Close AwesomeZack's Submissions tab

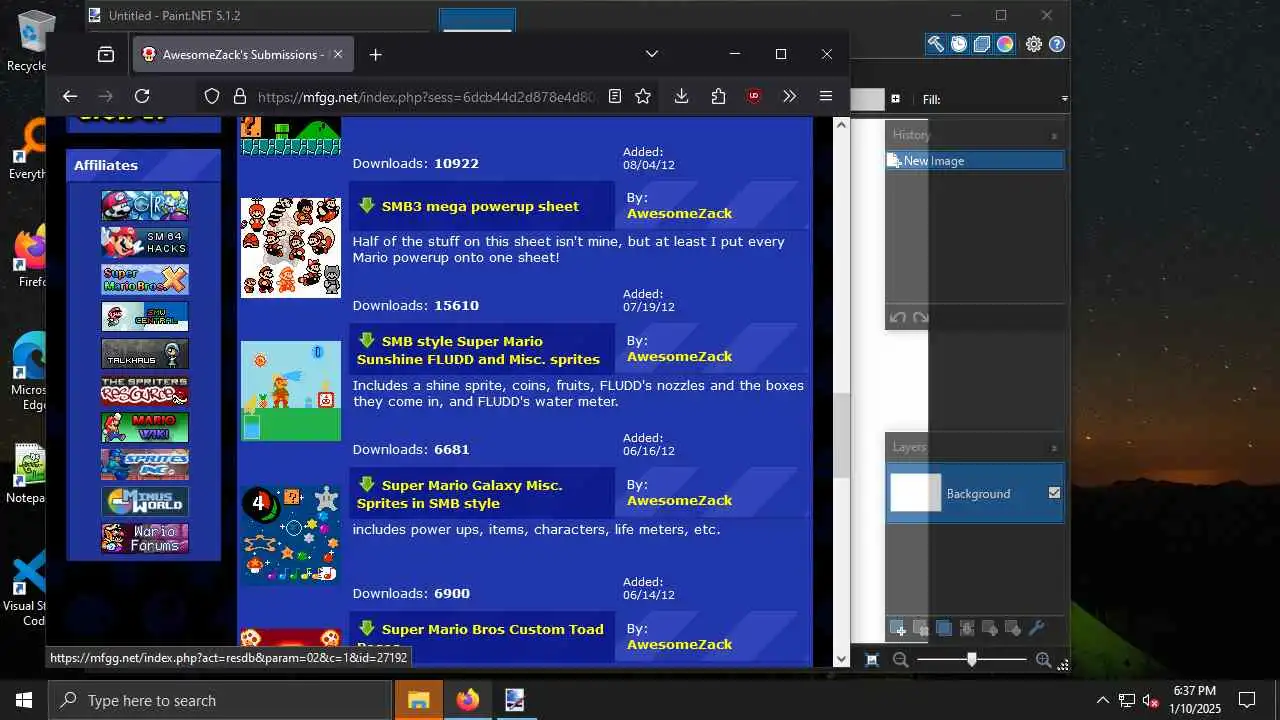(337, 54)
